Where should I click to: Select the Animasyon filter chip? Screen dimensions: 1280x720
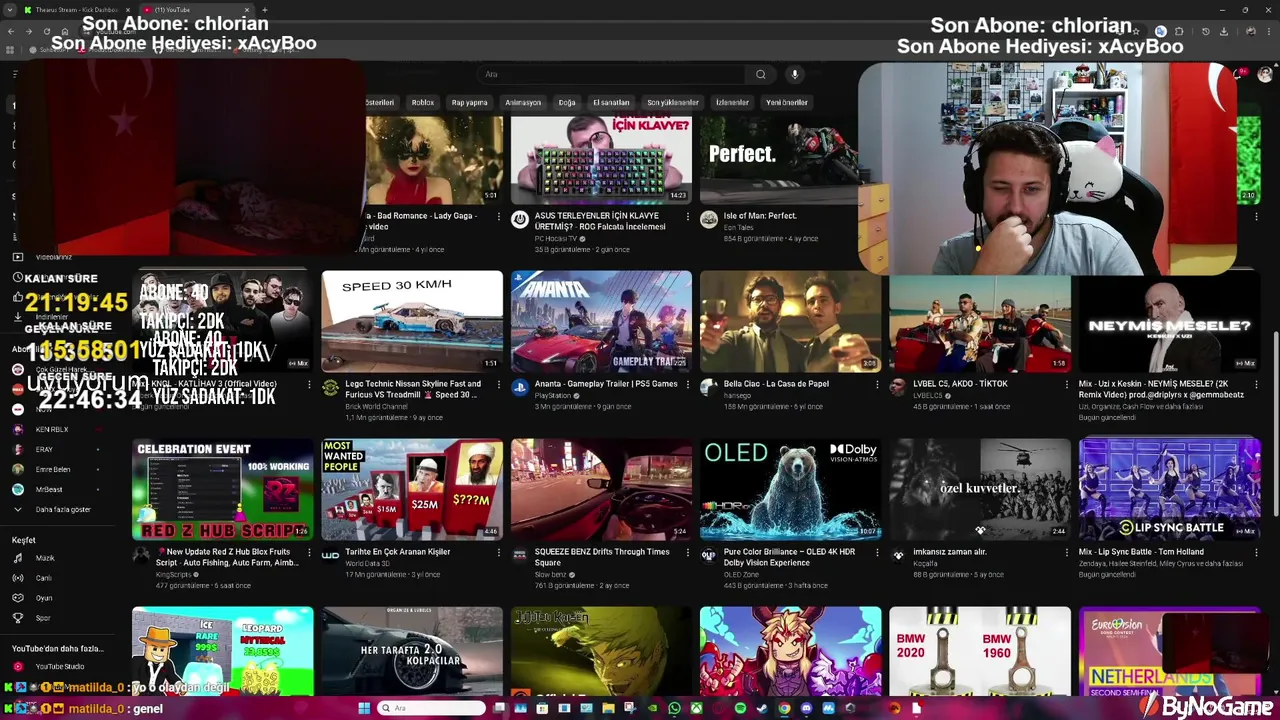pyautogui.click(x=523, y=102)
